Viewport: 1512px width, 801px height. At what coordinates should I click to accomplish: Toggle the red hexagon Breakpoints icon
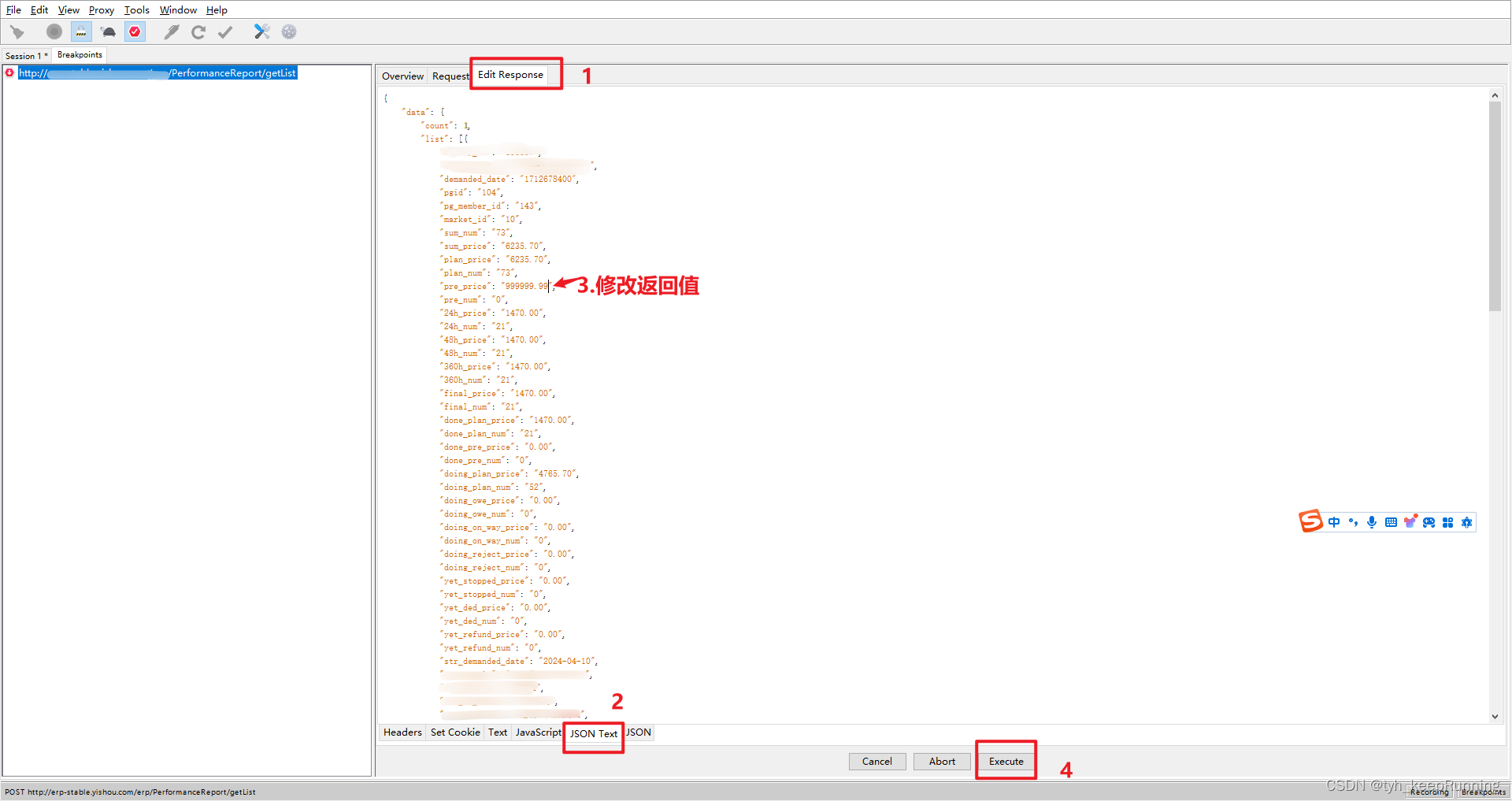coord(135,32)
